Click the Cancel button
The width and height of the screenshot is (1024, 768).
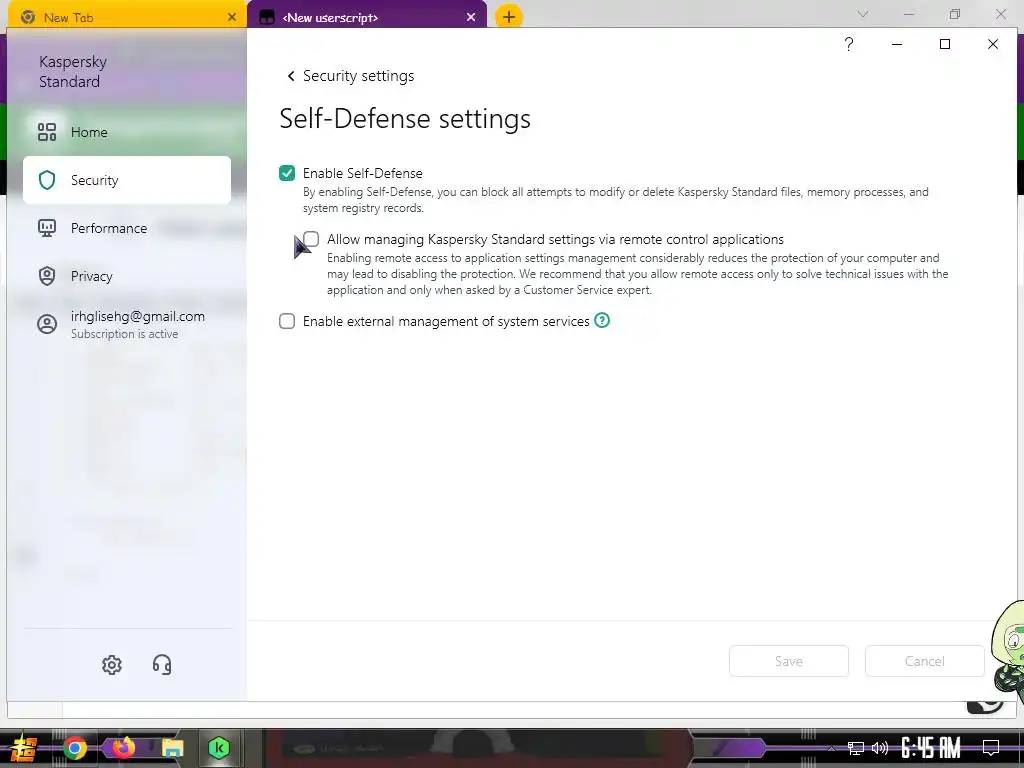925,661
